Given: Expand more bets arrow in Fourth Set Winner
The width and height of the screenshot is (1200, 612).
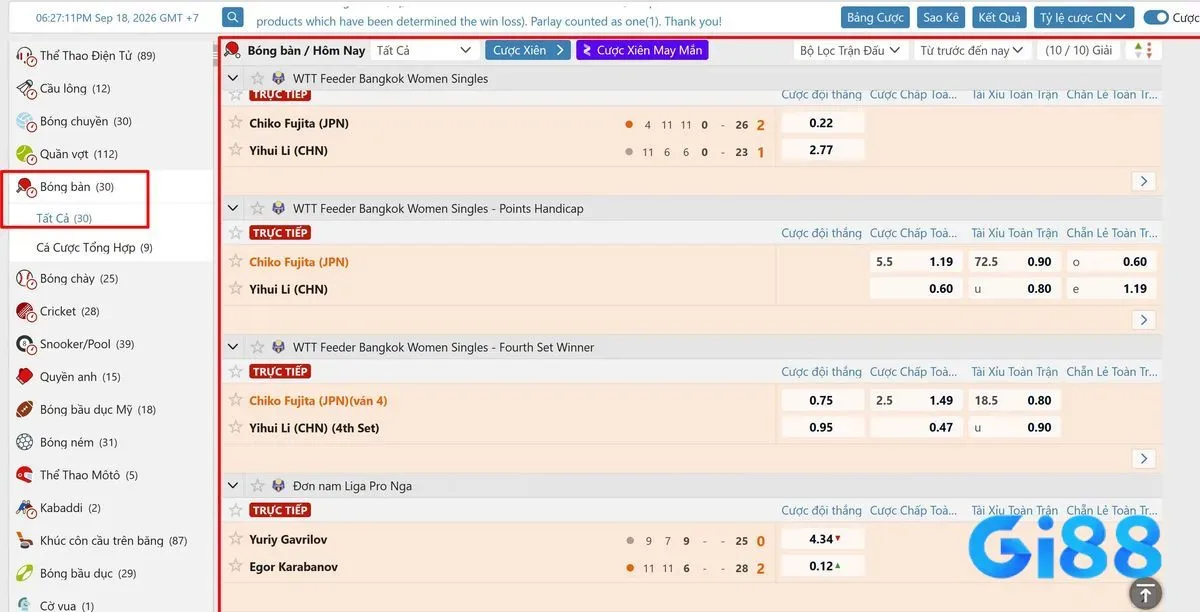Looking at the screenshot, I should [1144, 458].
